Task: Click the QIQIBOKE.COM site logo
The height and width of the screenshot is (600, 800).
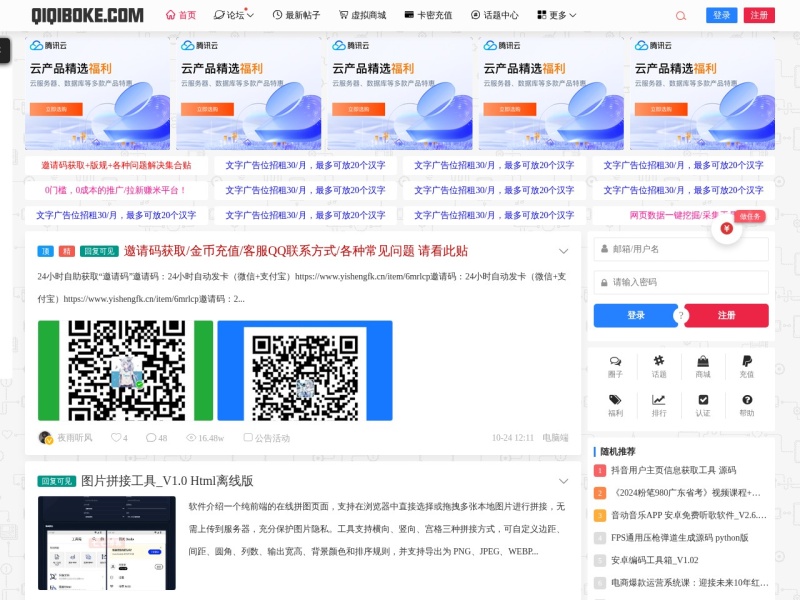Action: (x=87, y=15)
